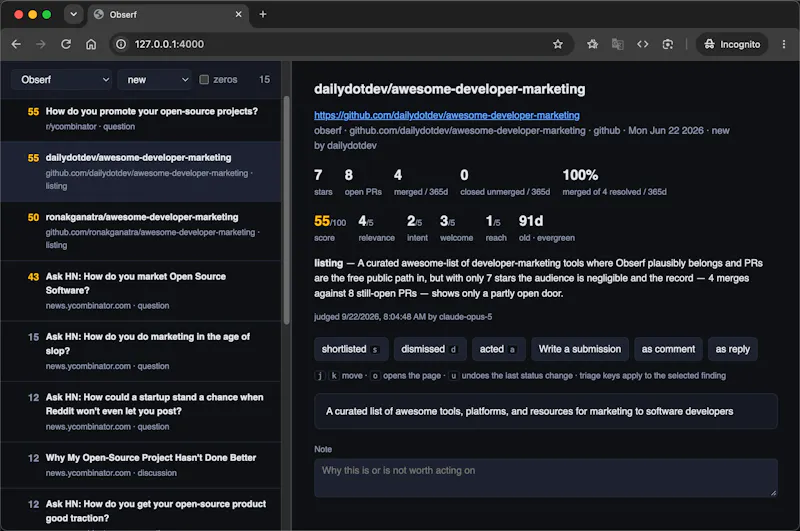The height and width of the screenshot is (531, 800).
Task: Click the as reply button
Action: click(x=733, y=349)
